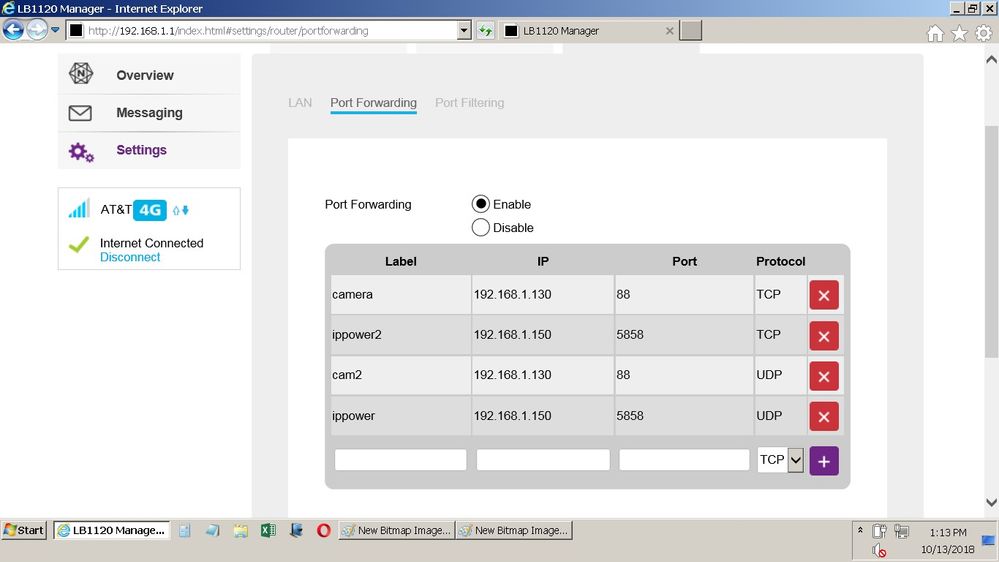Remove the ippower UDP forwarding entry
Image resolution: width=999 pixels, height=562 pixels.
point(823,416)
